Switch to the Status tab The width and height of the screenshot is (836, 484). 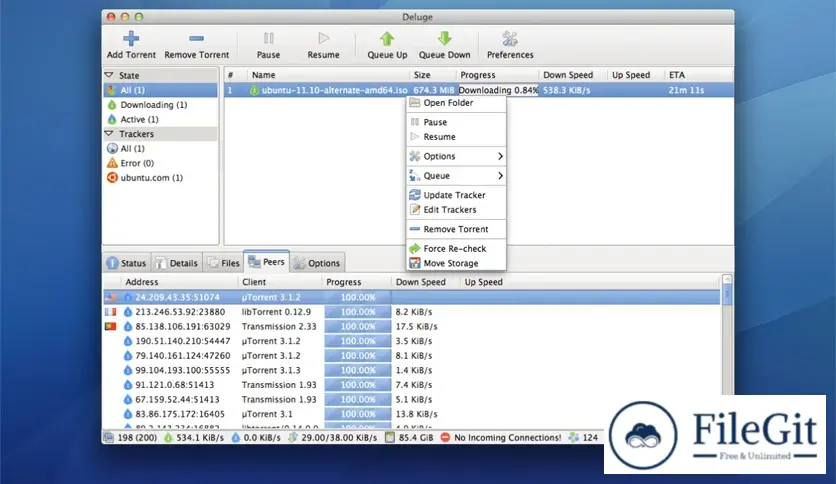pyautogui.click(x=126, y=263)
